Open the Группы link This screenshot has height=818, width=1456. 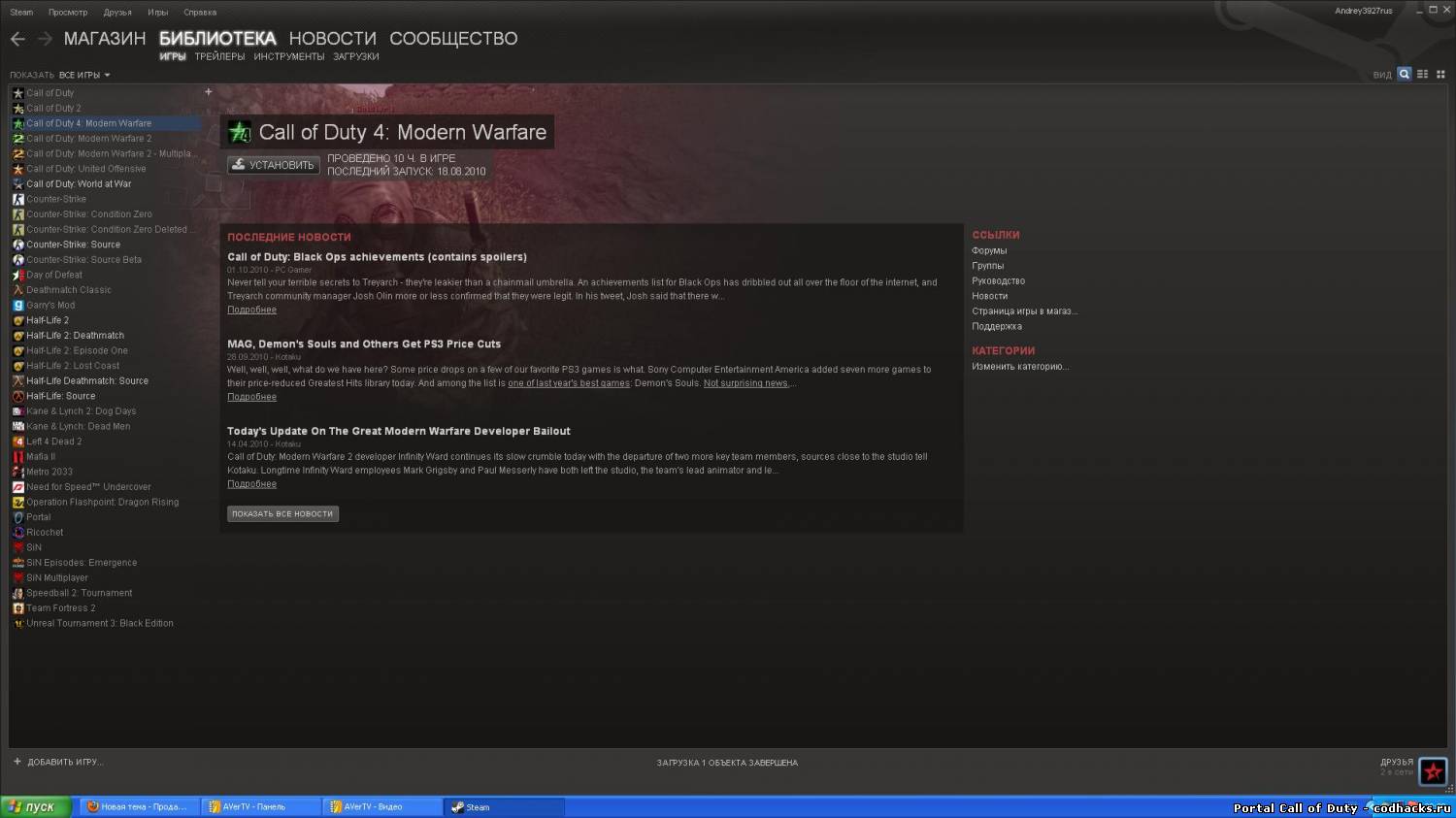(x=988, y=266)
